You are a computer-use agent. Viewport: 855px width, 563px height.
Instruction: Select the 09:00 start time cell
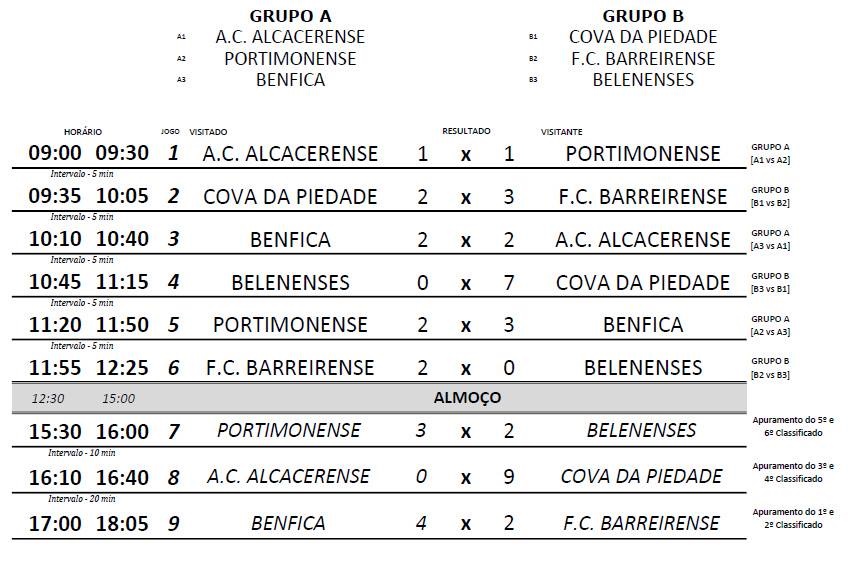[54, 153]
